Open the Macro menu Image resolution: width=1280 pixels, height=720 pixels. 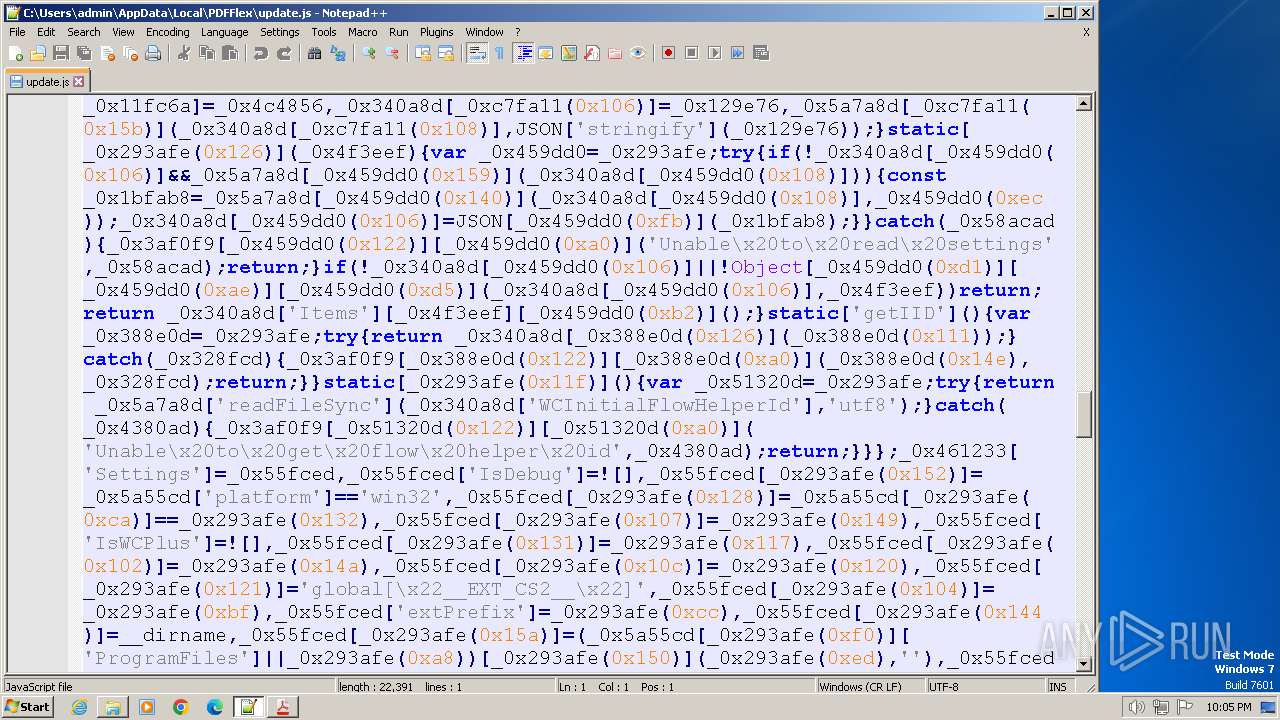coord(362,32)
